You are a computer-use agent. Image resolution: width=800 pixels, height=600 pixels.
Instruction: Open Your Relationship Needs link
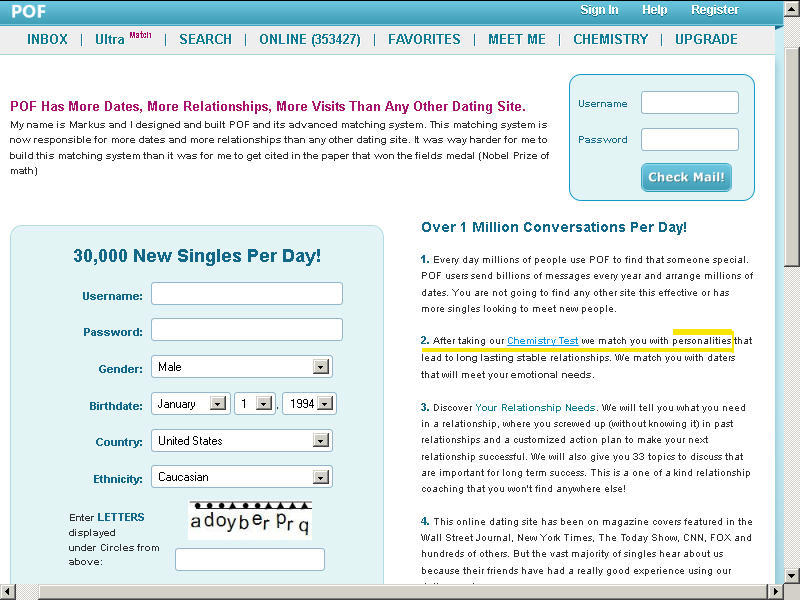coord(535,408)
